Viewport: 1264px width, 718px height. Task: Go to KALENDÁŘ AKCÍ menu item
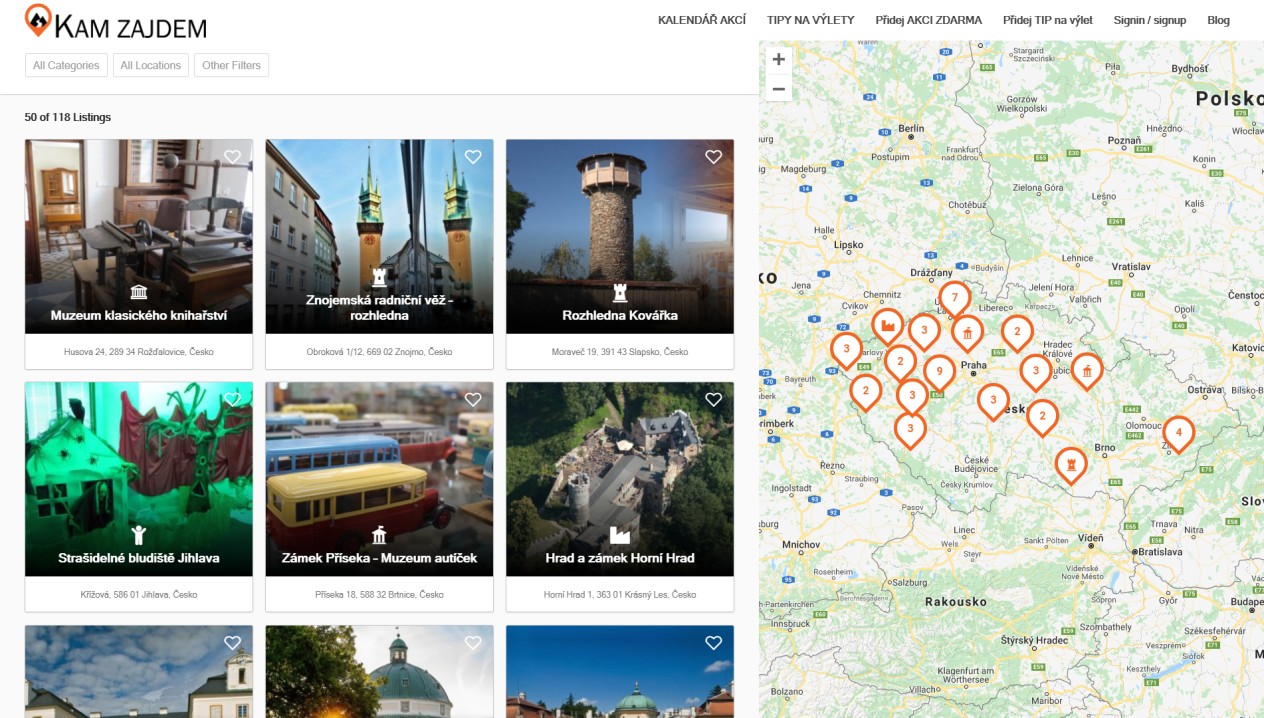[x=701, y=20]
